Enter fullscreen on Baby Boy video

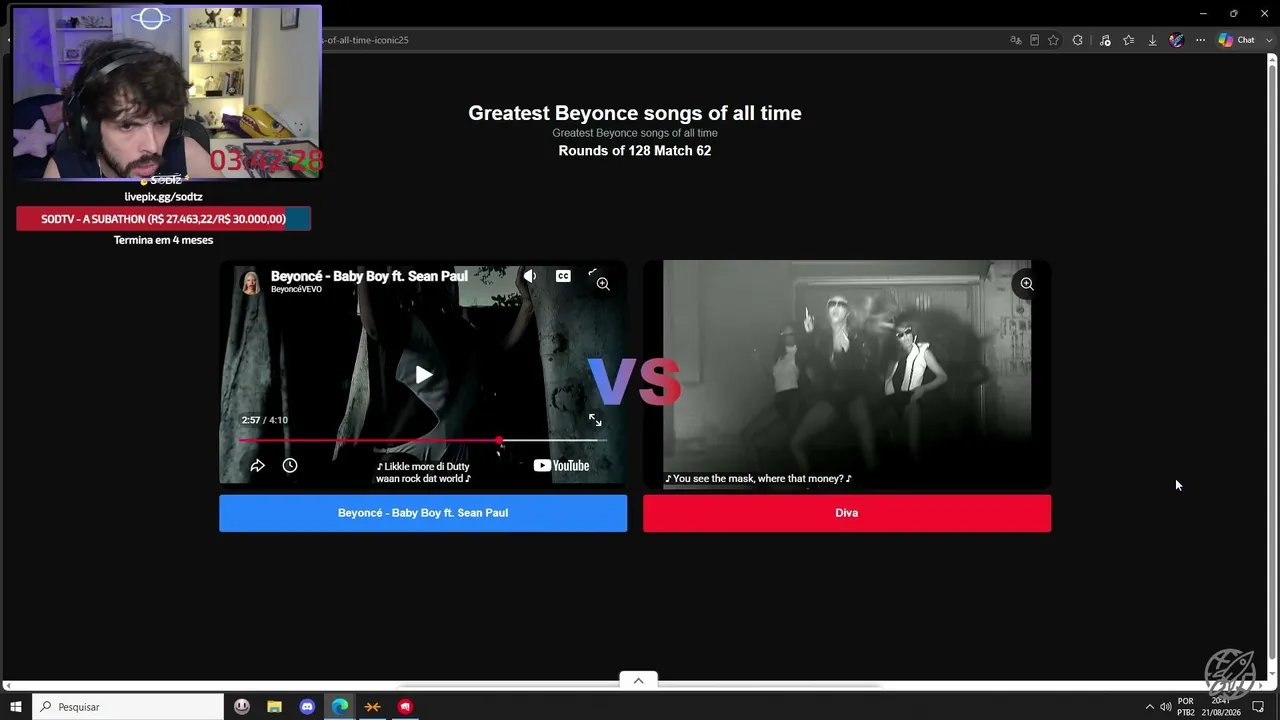click(595, 420)
